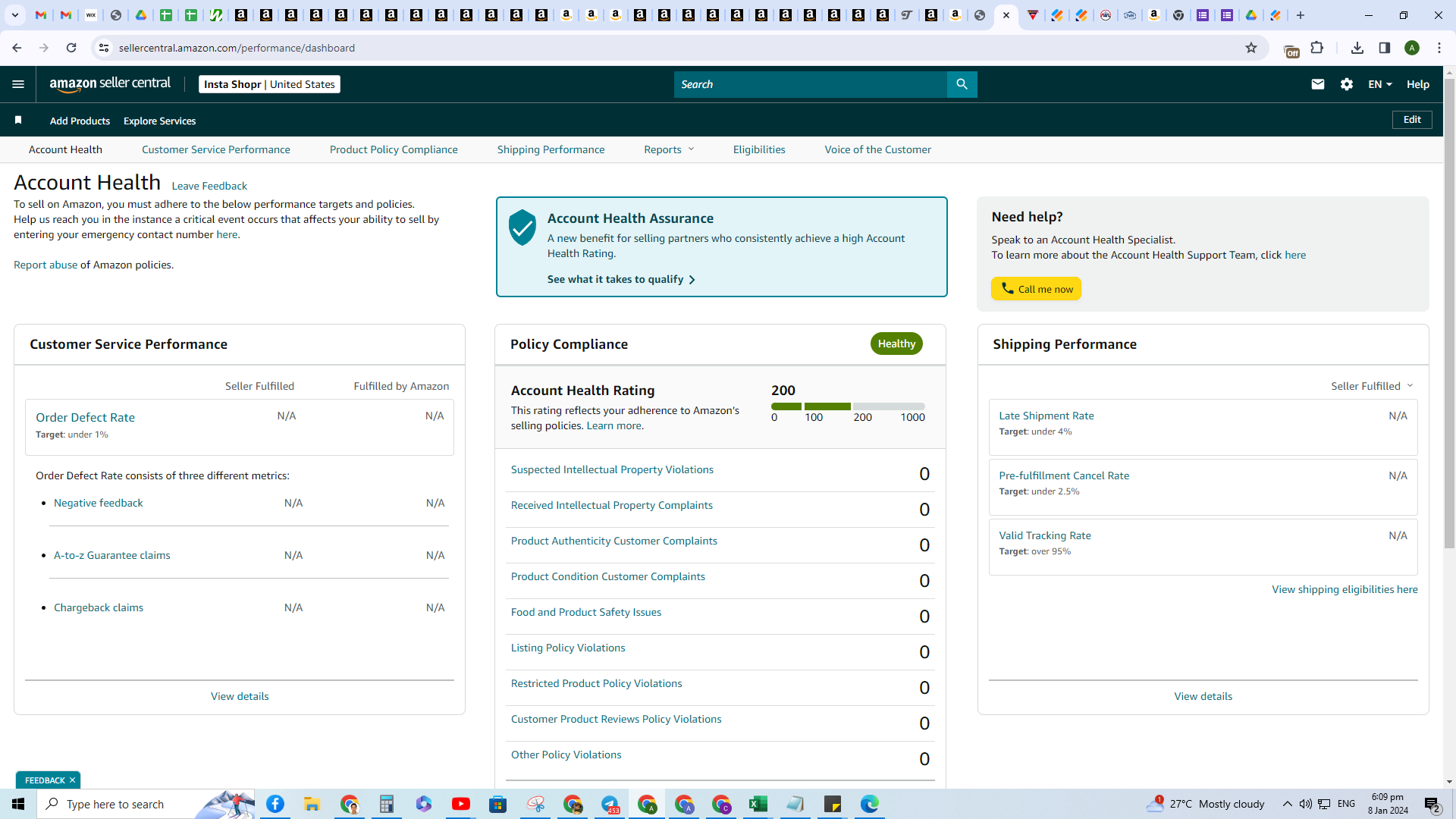The image size is (1456, 819).
Task: Click Add Products in the favorites bar
Action: coord(80,121)
